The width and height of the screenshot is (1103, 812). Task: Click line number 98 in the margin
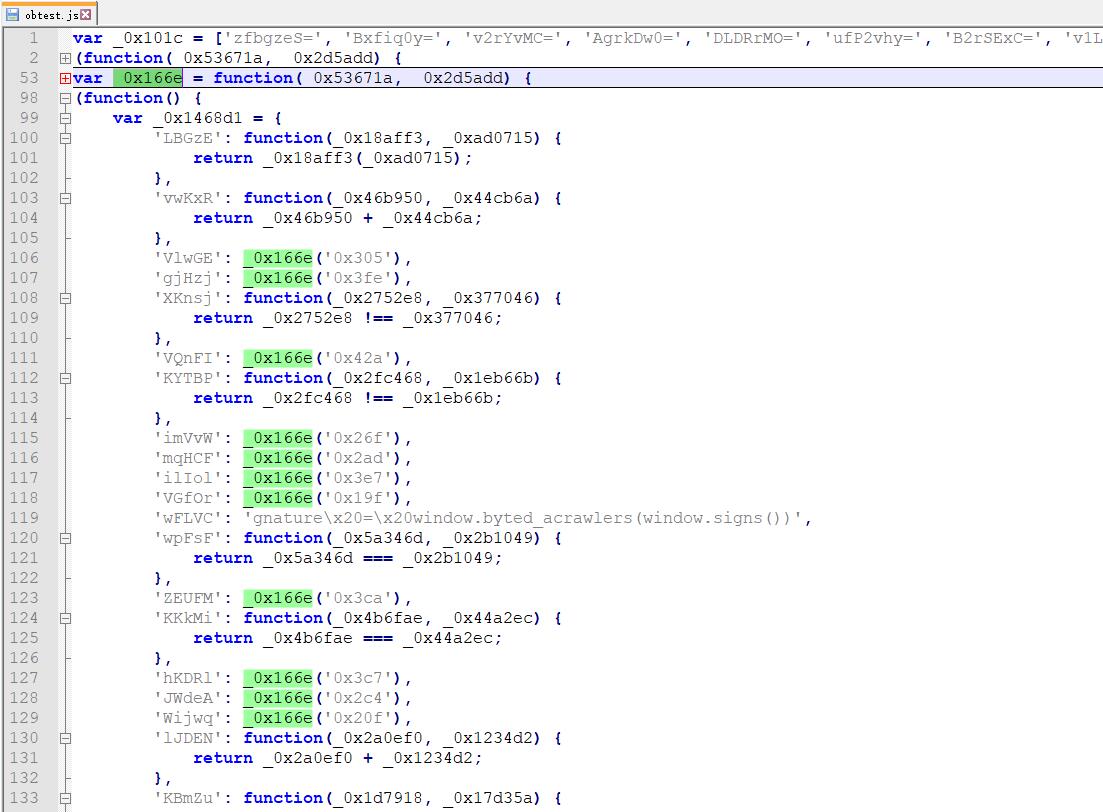pos(29,98)
